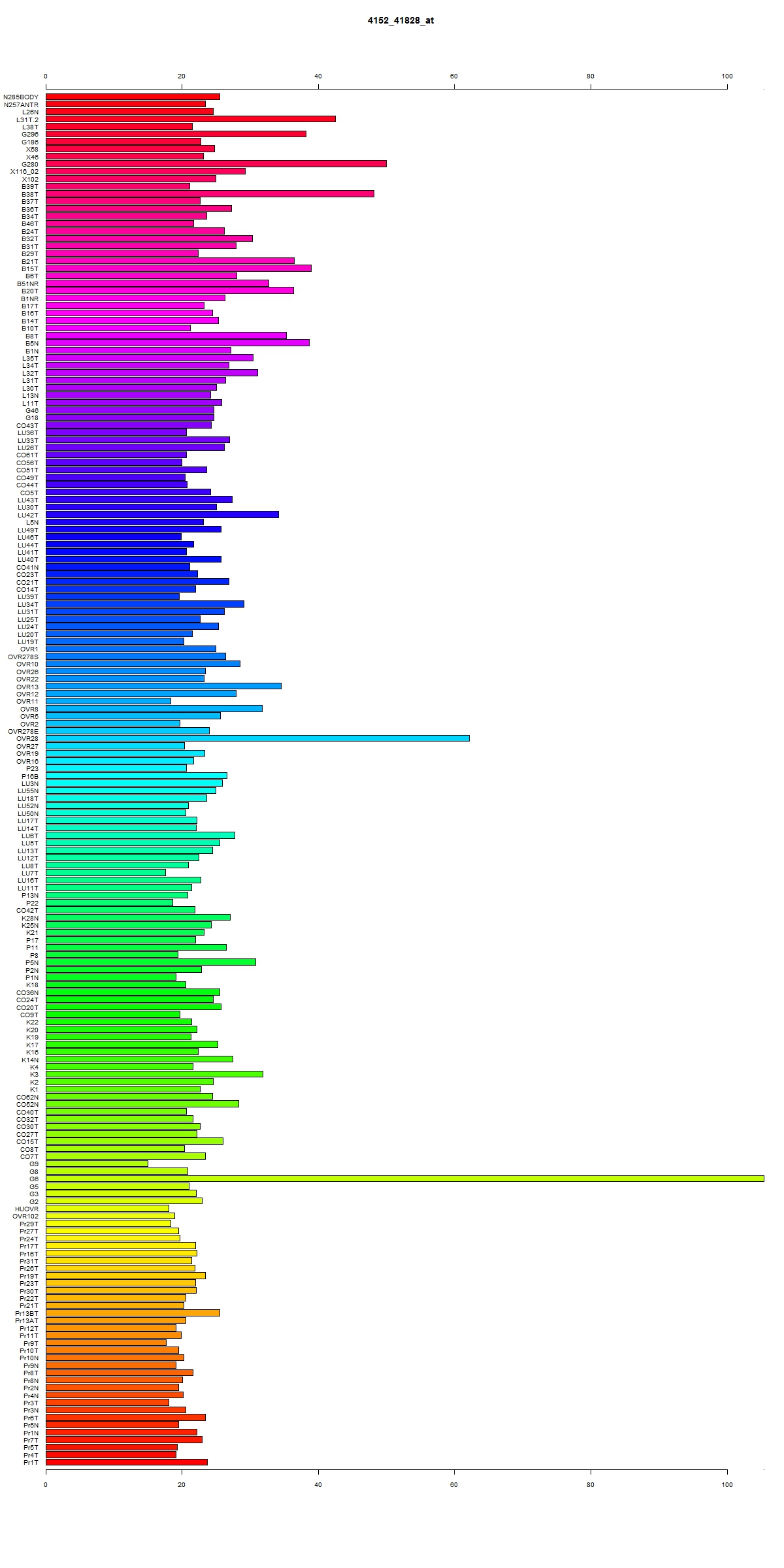
Task: Click the magenta bar for sample B15T
Action: click(x=178, y=268)
